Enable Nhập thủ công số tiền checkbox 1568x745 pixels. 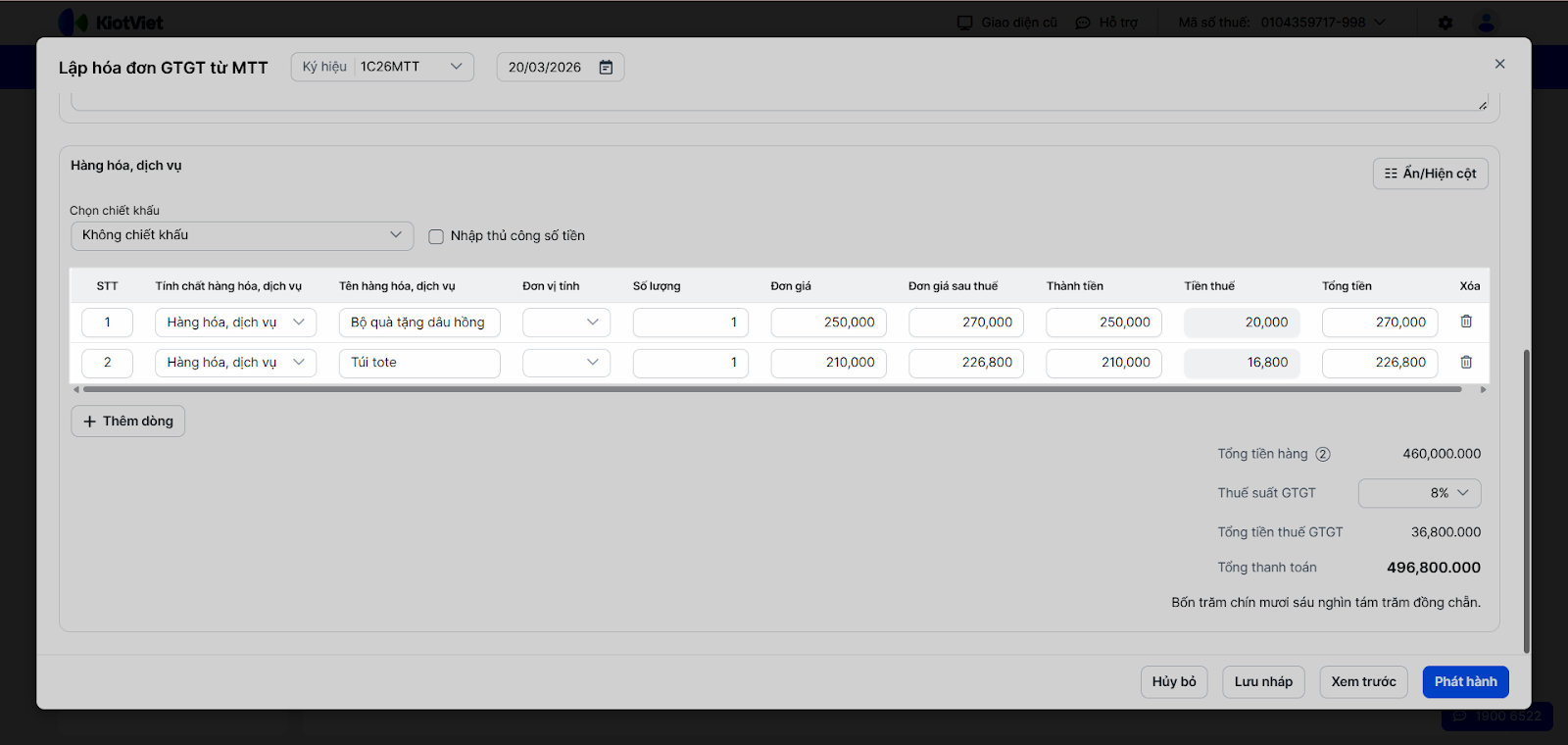436,236
